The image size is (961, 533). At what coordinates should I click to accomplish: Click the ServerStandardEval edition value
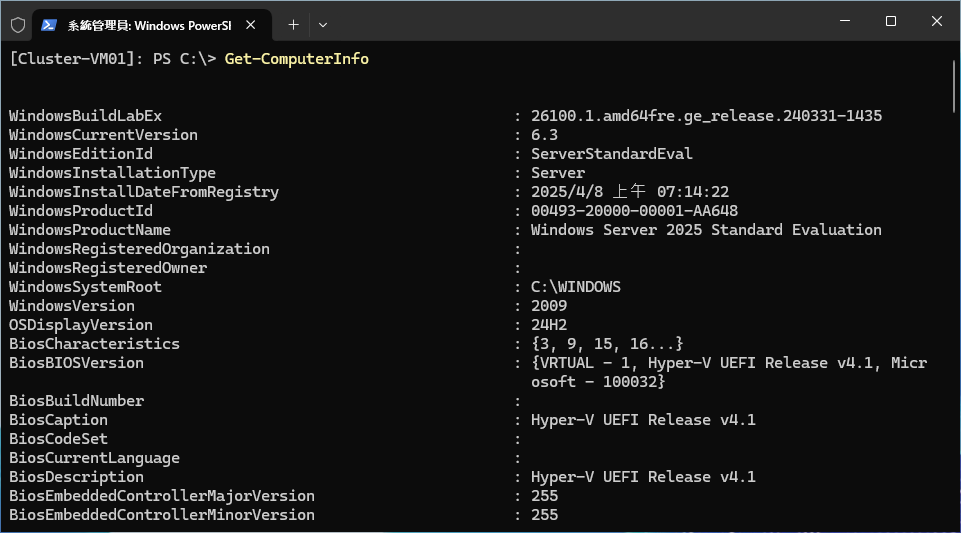pyautogui.click(x=611, y=154)
